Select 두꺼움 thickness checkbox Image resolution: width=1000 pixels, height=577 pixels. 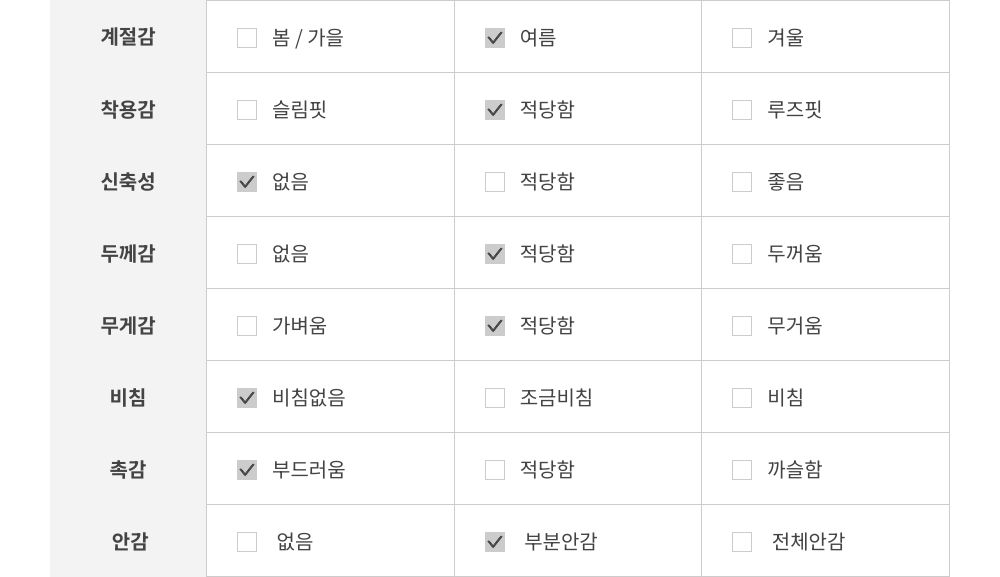(742, 254)
